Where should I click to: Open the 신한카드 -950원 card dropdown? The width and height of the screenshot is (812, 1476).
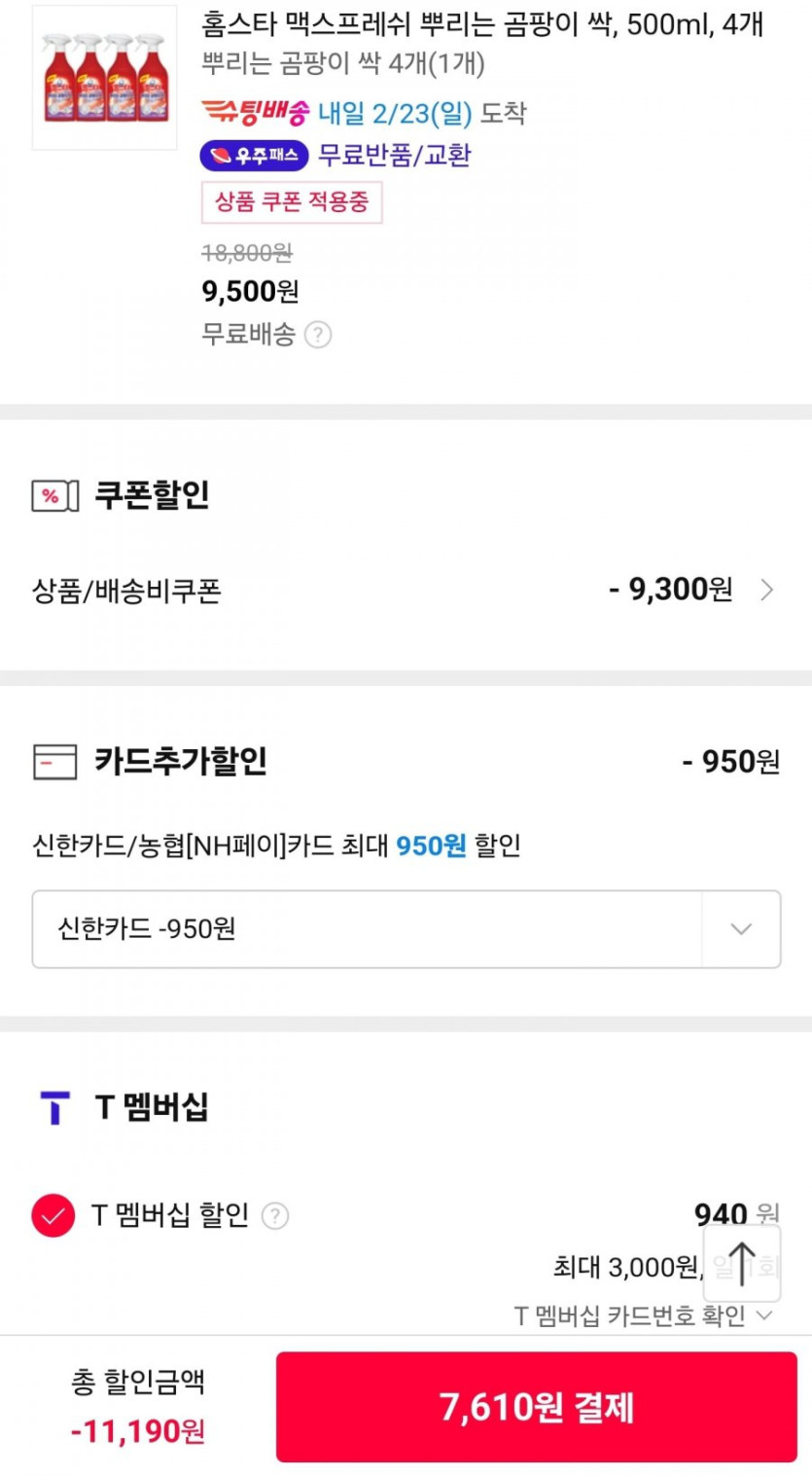(406, 929)
